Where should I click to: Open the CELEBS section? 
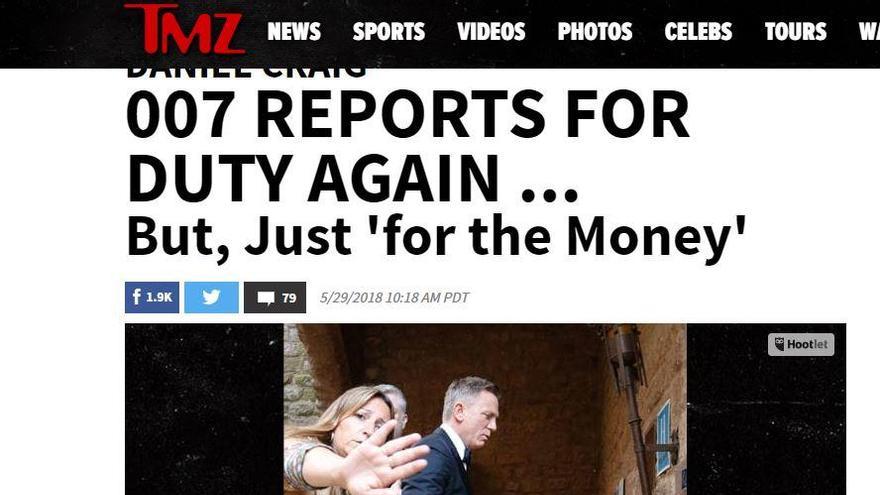coord(698,31)
